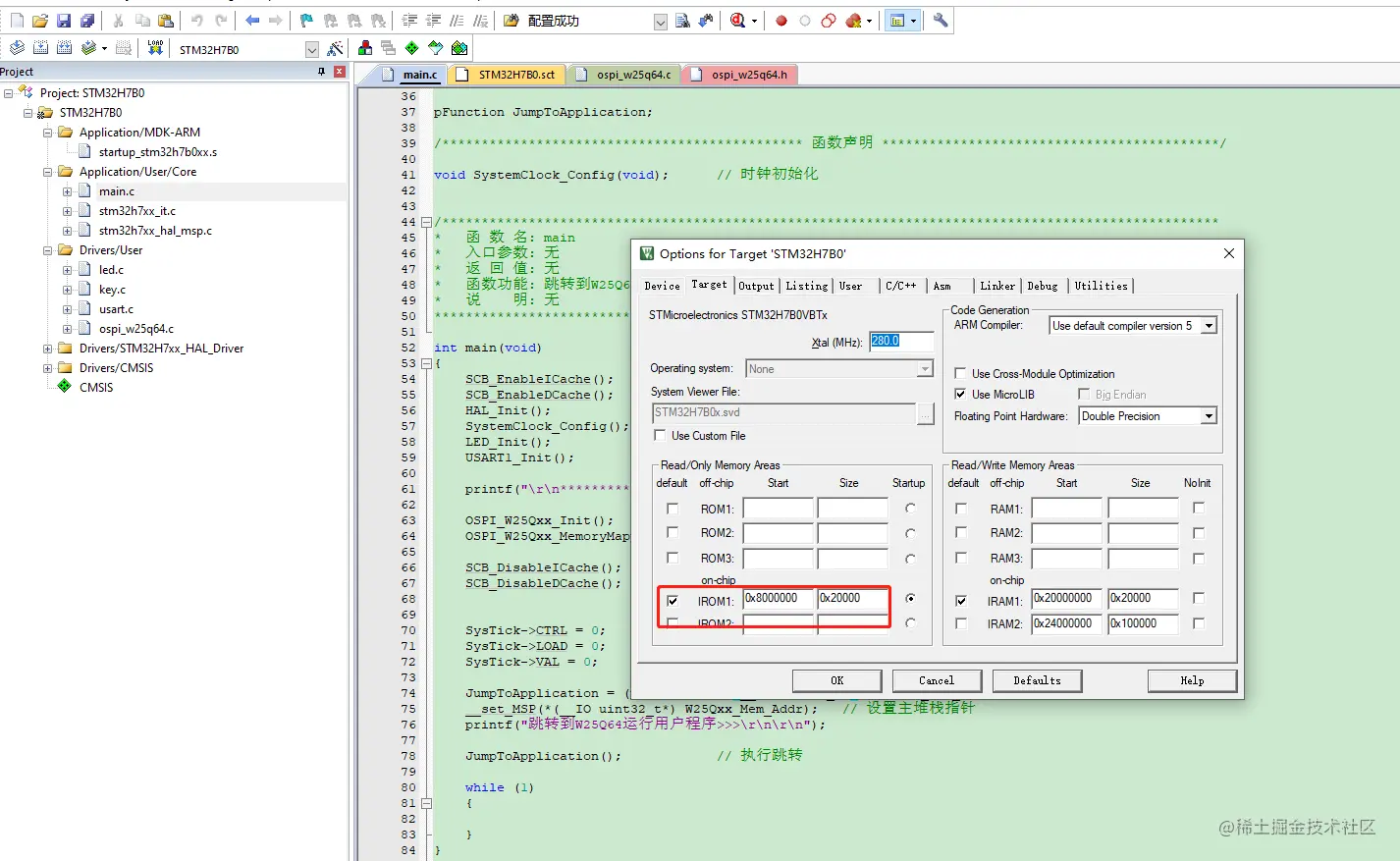This screenshot has height=861, width=1400.
Task: Collapse the main function code fold
Action: (x=426, y=363)
